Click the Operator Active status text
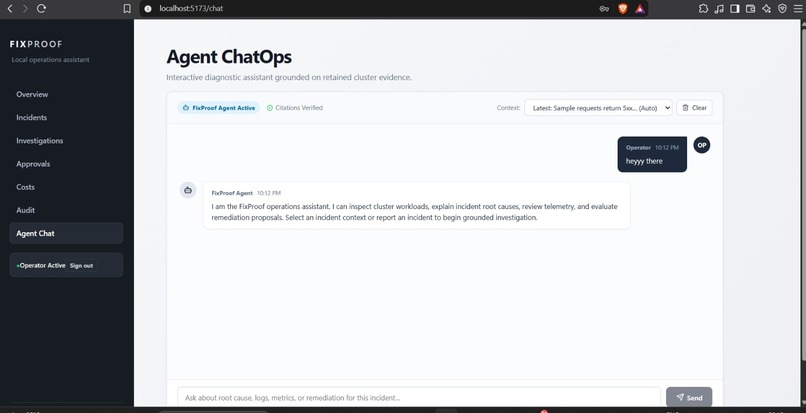The image size is (806, 413). coord(42,266)
